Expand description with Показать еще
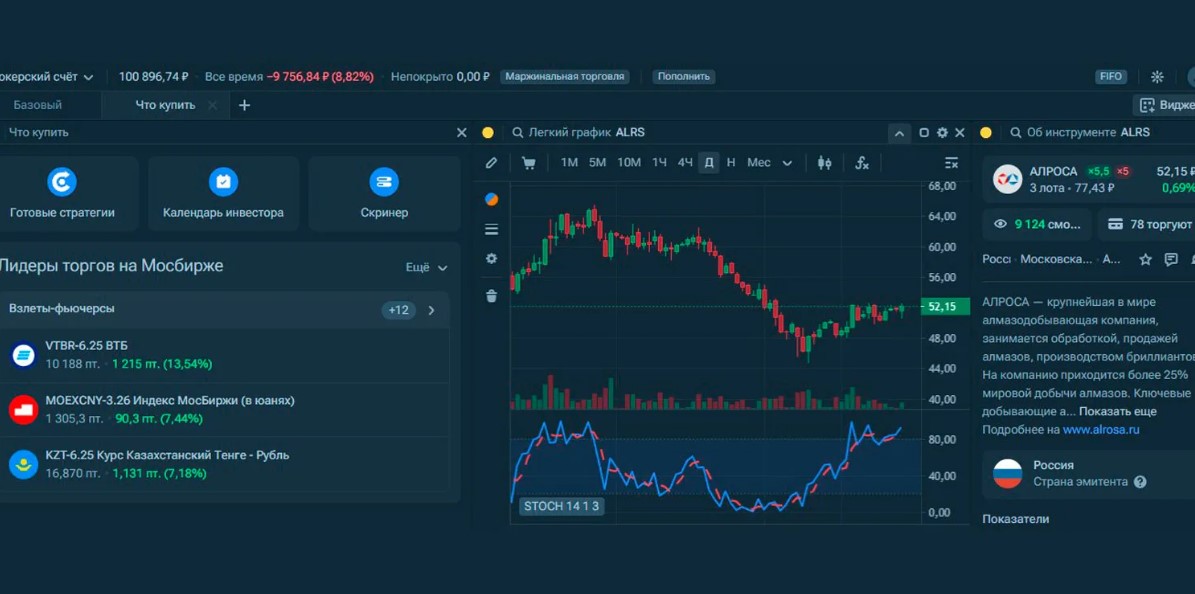The image size is (1195, 594). tap(1118, 411)
